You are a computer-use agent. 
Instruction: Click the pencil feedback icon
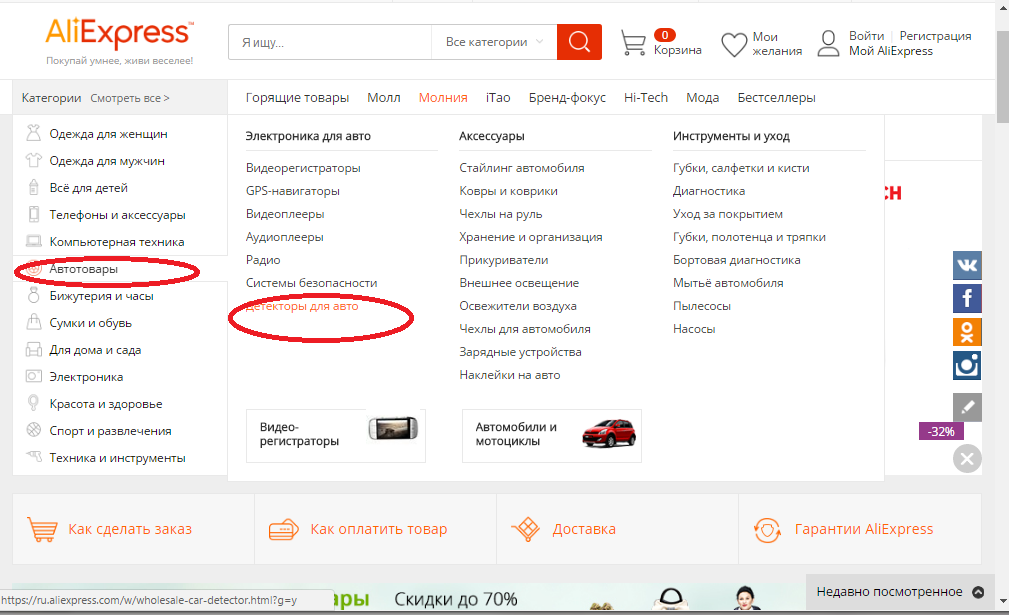(967, 407)
